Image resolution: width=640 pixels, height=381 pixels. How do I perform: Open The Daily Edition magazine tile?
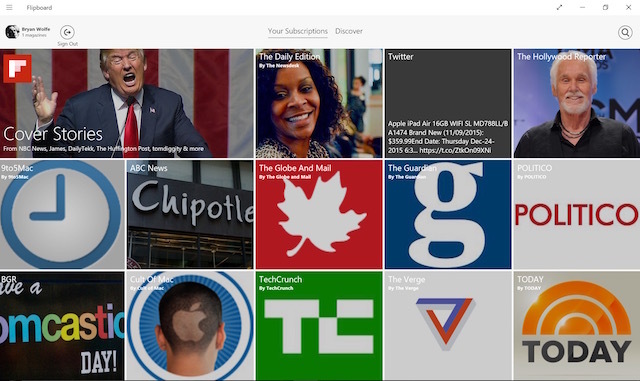point(319,103)
